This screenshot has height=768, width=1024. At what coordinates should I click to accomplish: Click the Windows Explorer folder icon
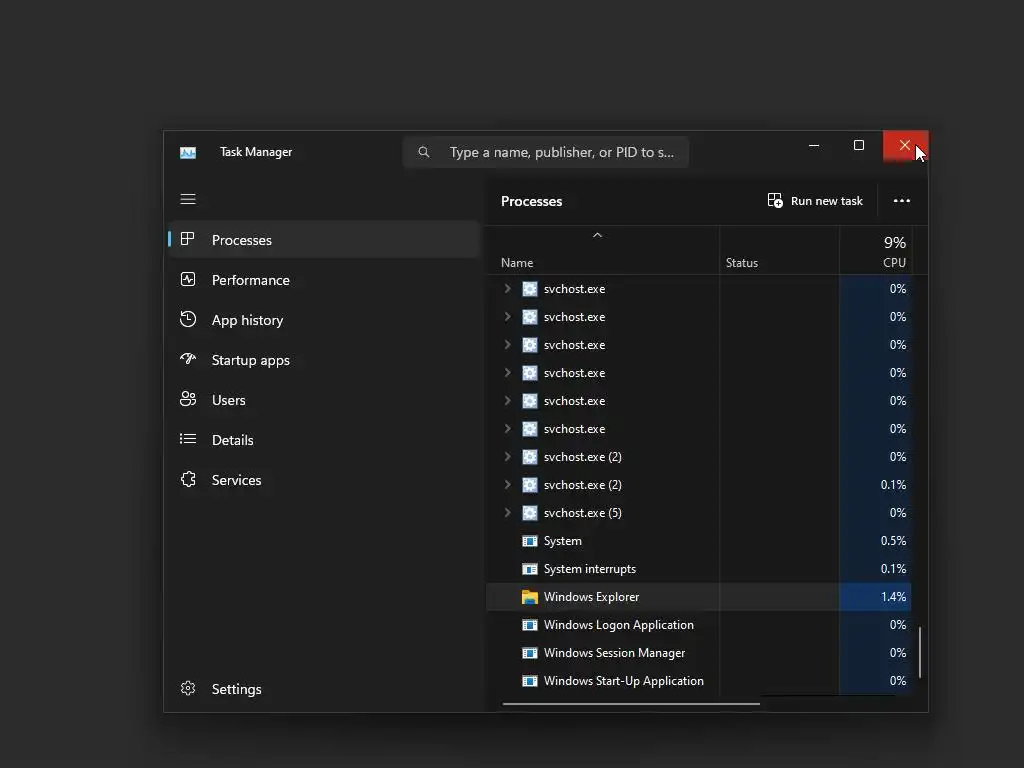coord(530,597)
